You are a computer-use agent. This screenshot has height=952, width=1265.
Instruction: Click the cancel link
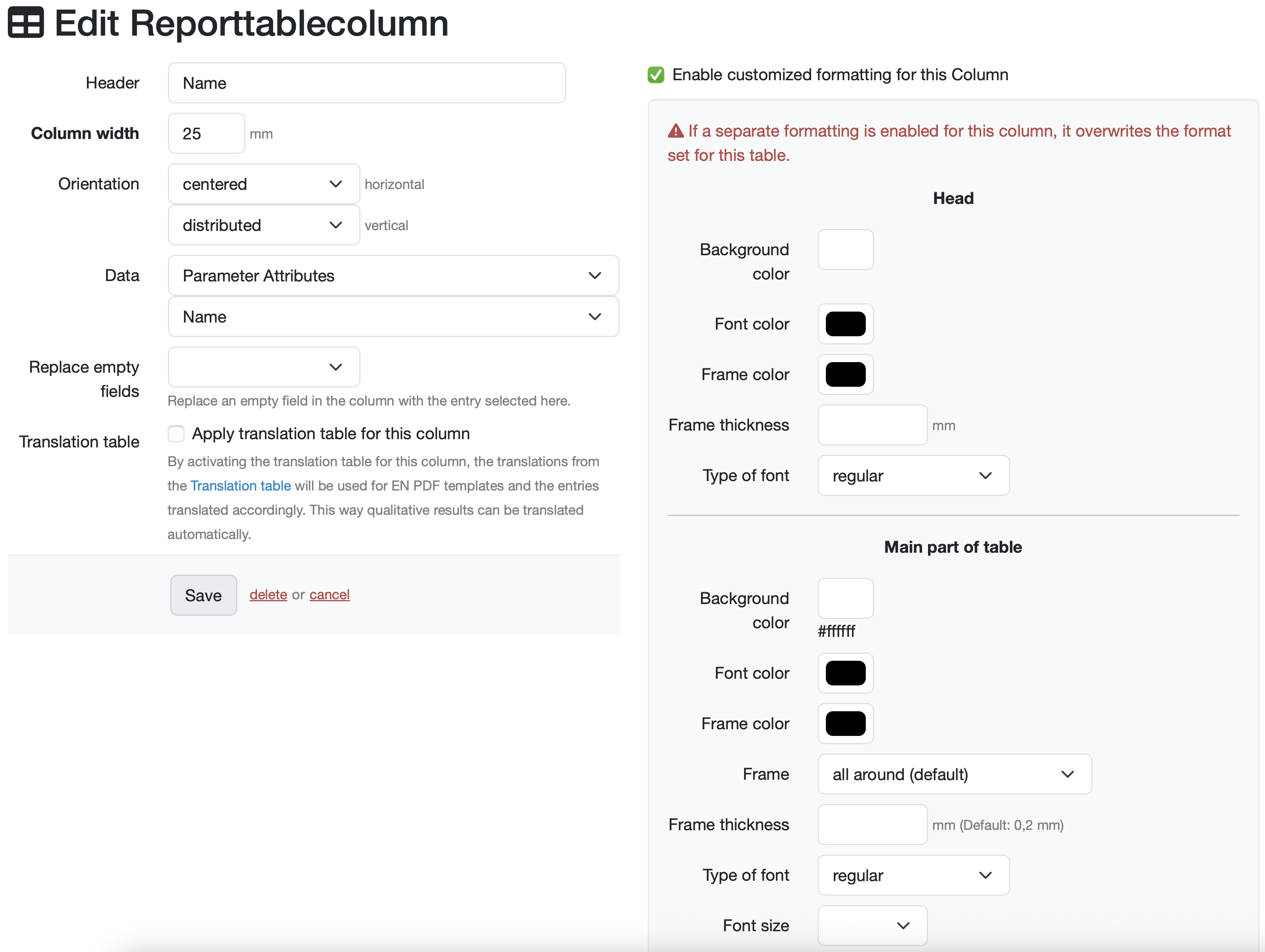coord(330,595)
